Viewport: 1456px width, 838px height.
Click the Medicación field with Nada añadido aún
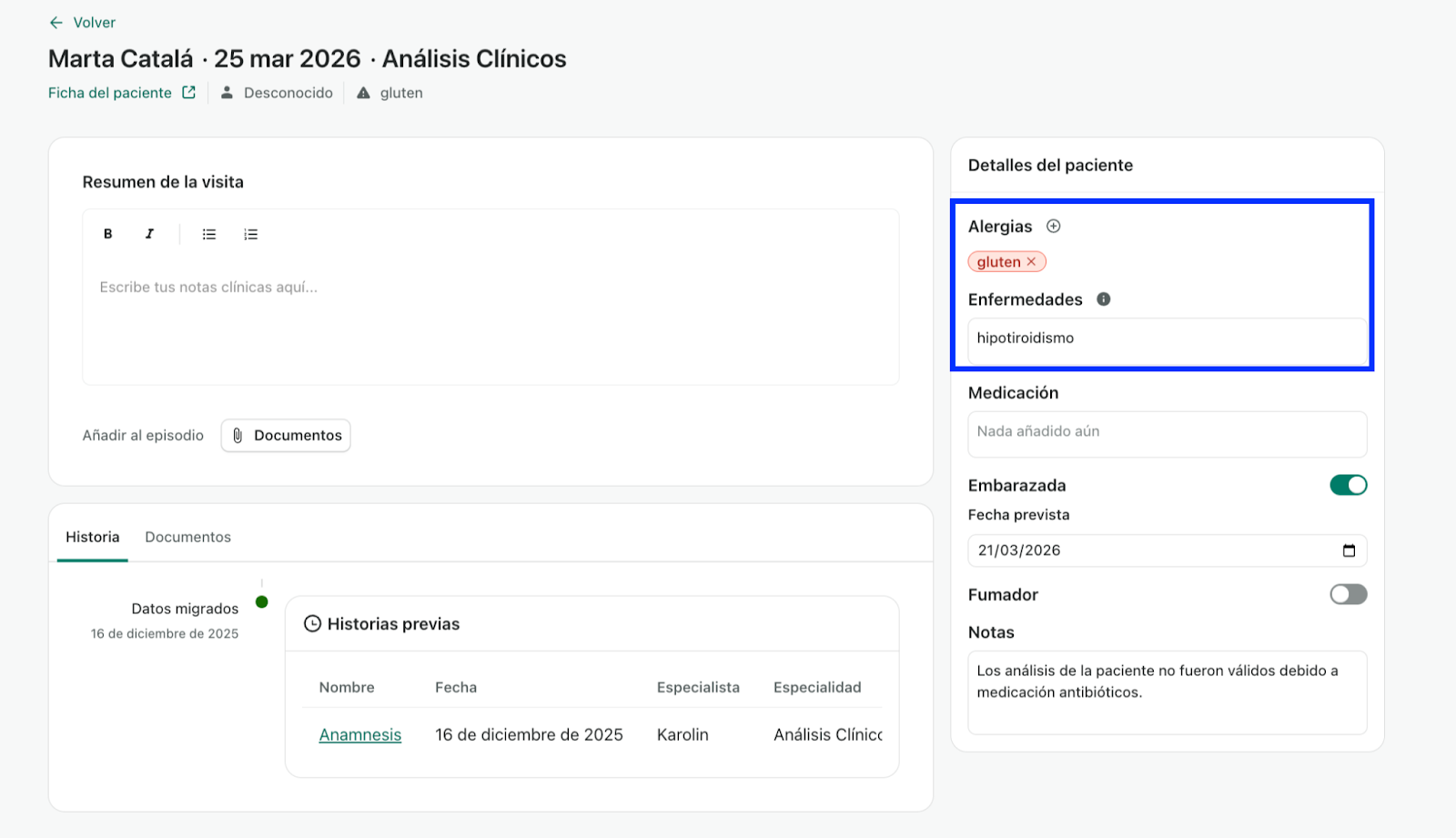coord(1167,433)
